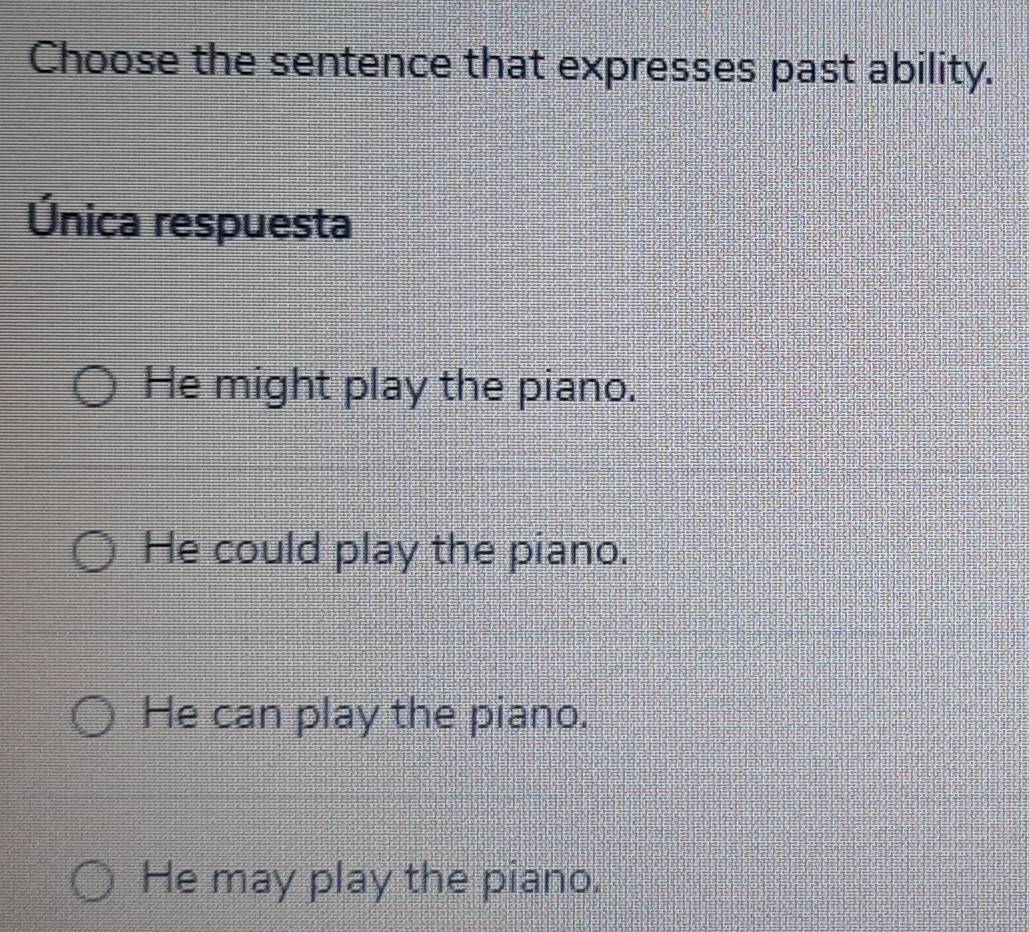
Task: Select the 'He could play the piano' radio button
Action: [100, 553]
